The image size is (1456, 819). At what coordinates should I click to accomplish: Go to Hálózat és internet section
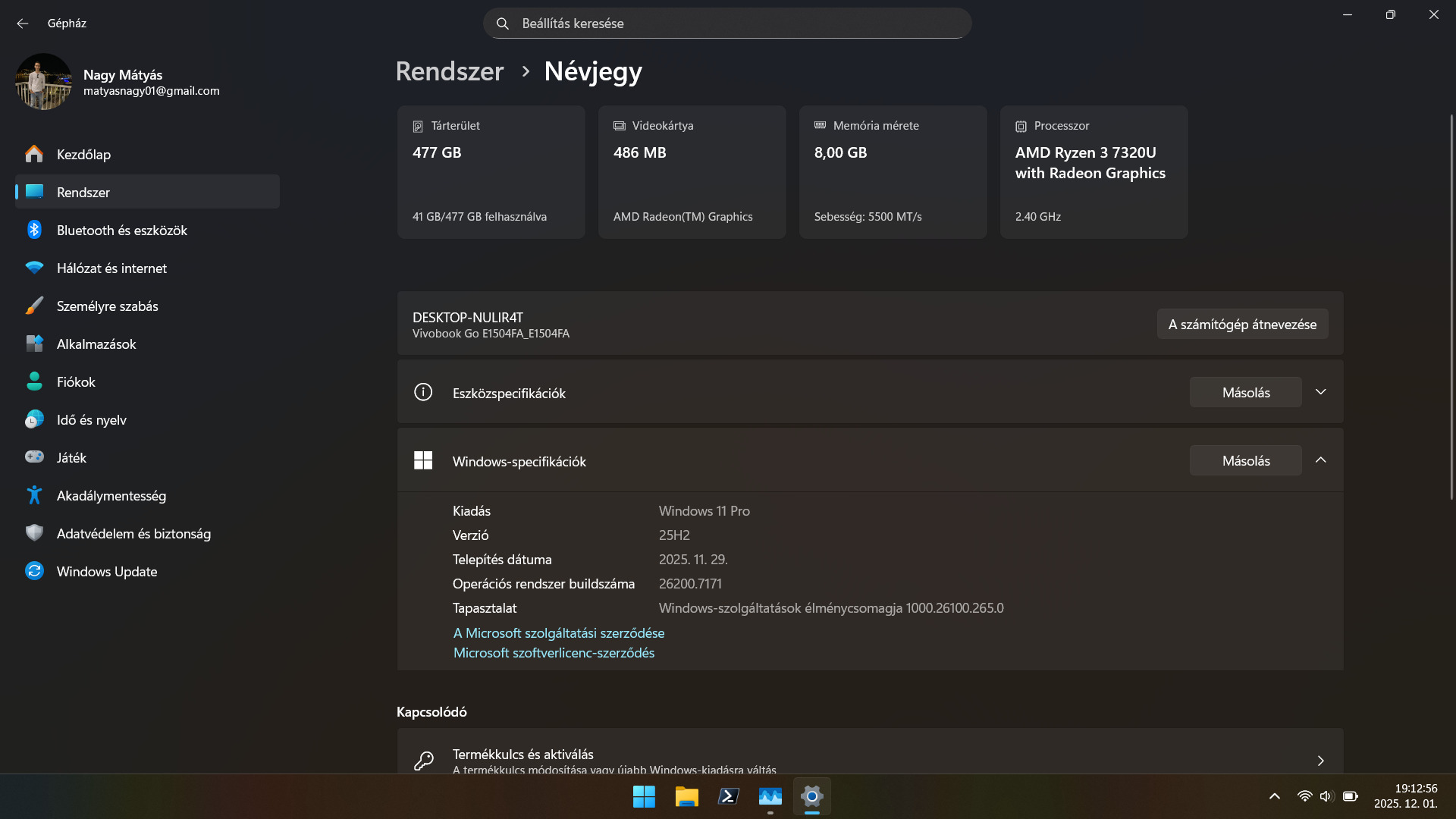pyautogui.click(x=111, y=268)
